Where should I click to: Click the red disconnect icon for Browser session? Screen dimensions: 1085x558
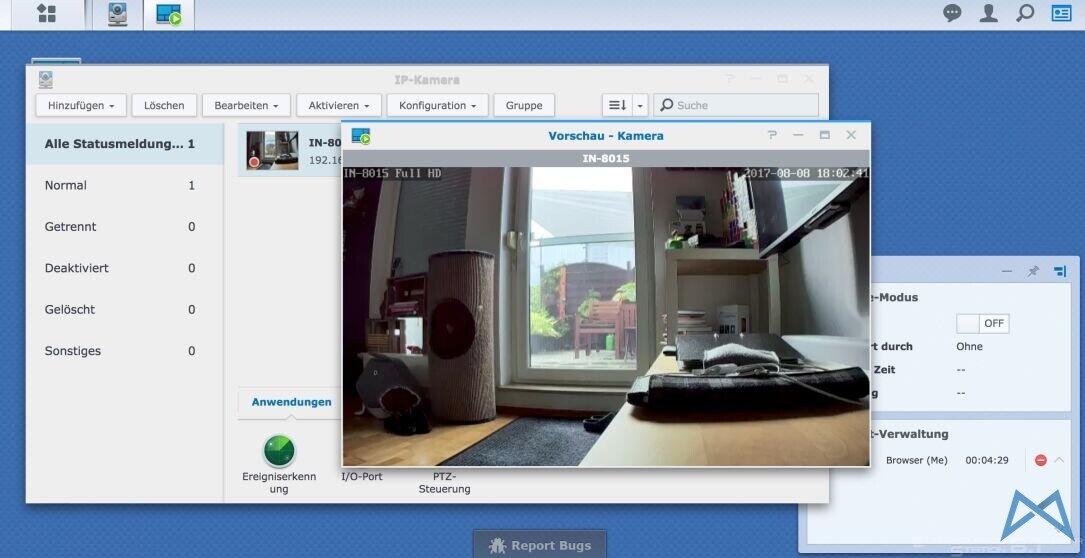[x=1040, y=460]
